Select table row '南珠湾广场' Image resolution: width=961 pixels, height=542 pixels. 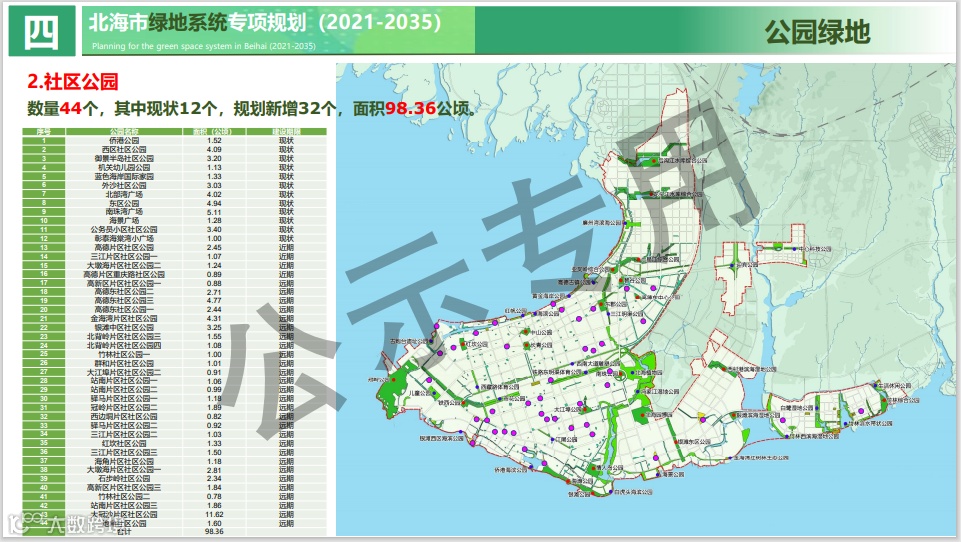(x=175, y=212)
